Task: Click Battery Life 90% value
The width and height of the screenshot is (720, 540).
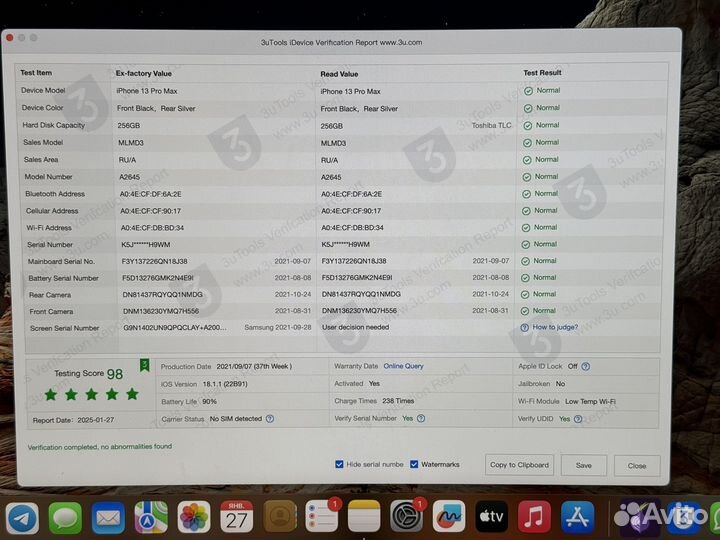Action: pos(209,401)
